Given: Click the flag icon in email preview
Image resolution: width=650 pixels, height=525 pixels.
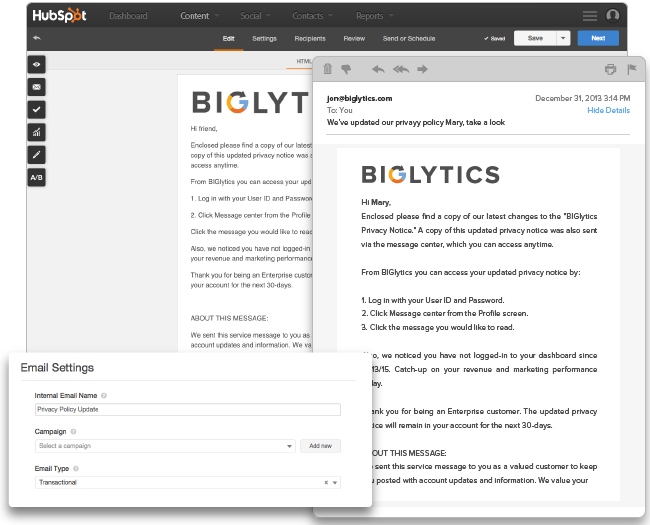Looking at the screenshot, I should 632,69.
